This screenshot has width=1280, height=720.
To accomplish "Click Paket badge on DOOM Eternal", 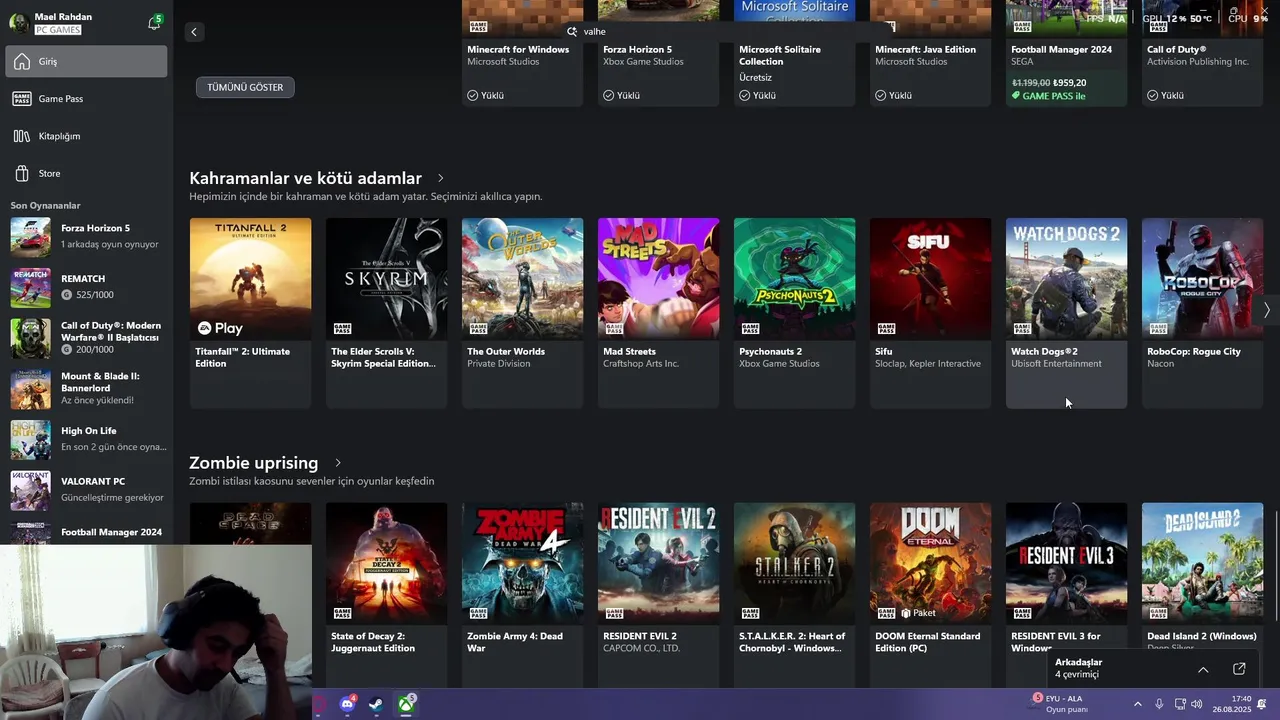I will coord(919,613).
